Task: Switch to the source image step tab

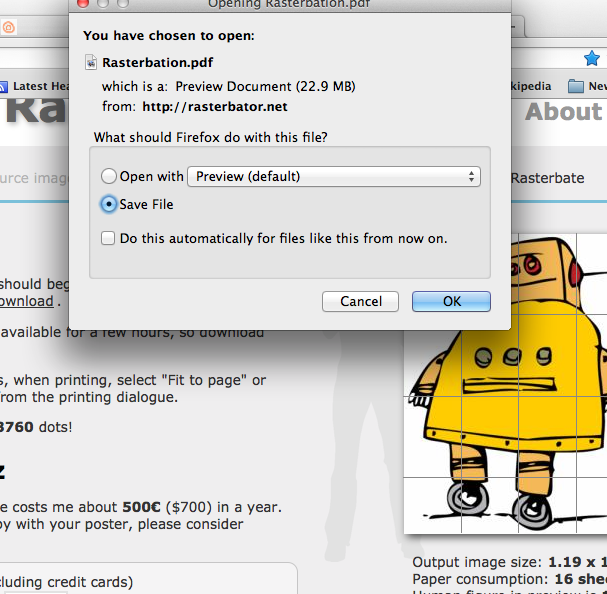Action: click(34, 178)
